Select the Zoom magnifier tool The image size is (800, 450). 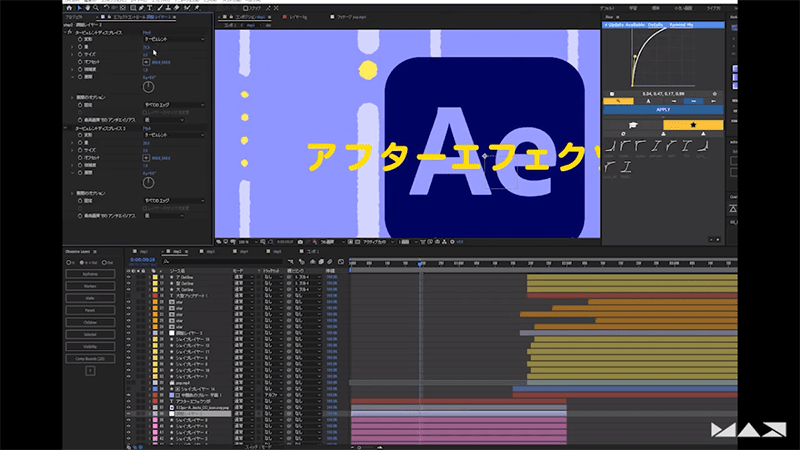(95, 8)
